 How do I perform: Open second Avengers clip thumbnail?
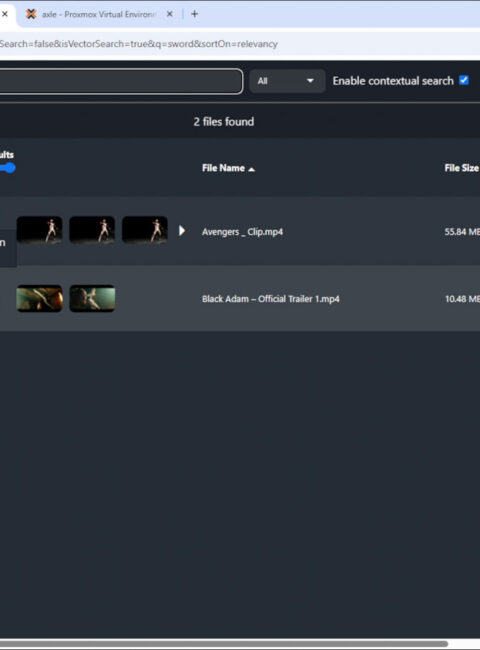(92, 230)
